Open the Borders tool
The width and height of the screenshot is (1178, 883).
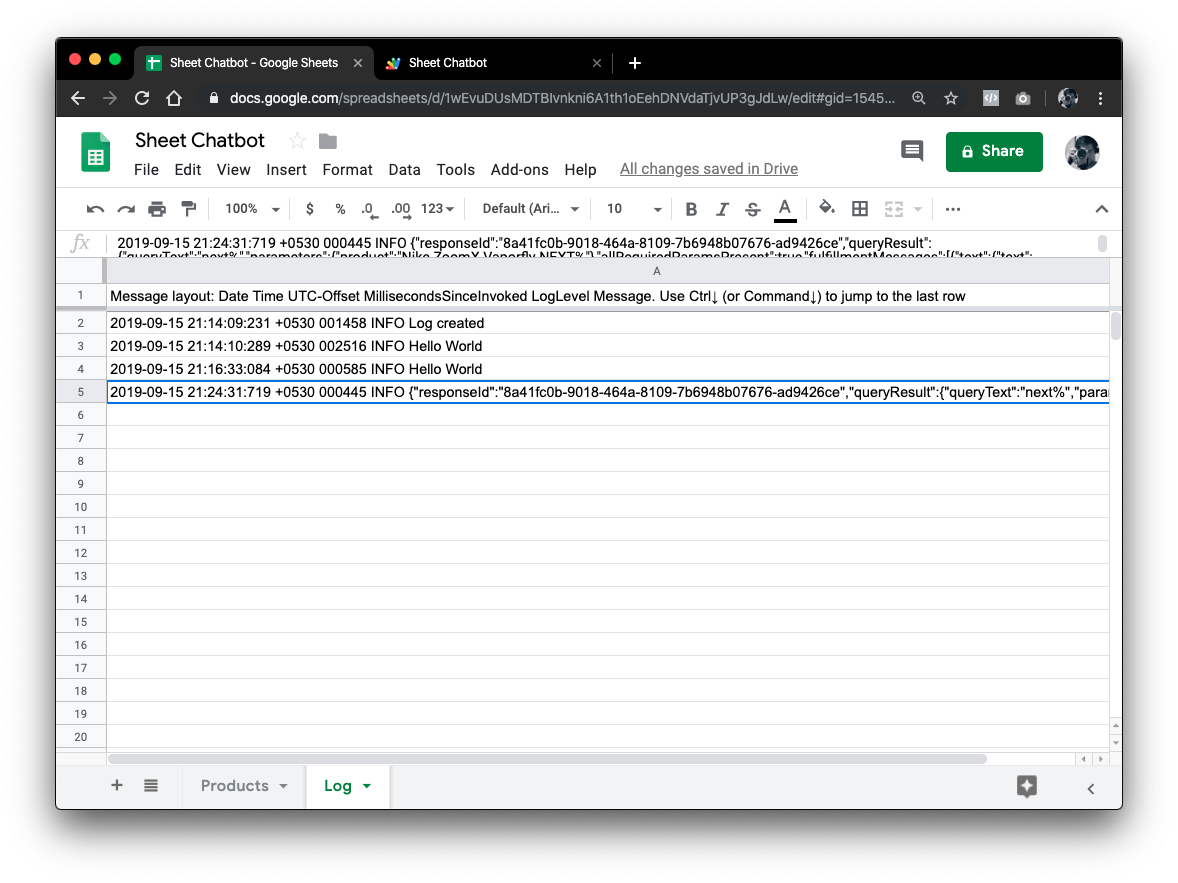tap(860, 209)
